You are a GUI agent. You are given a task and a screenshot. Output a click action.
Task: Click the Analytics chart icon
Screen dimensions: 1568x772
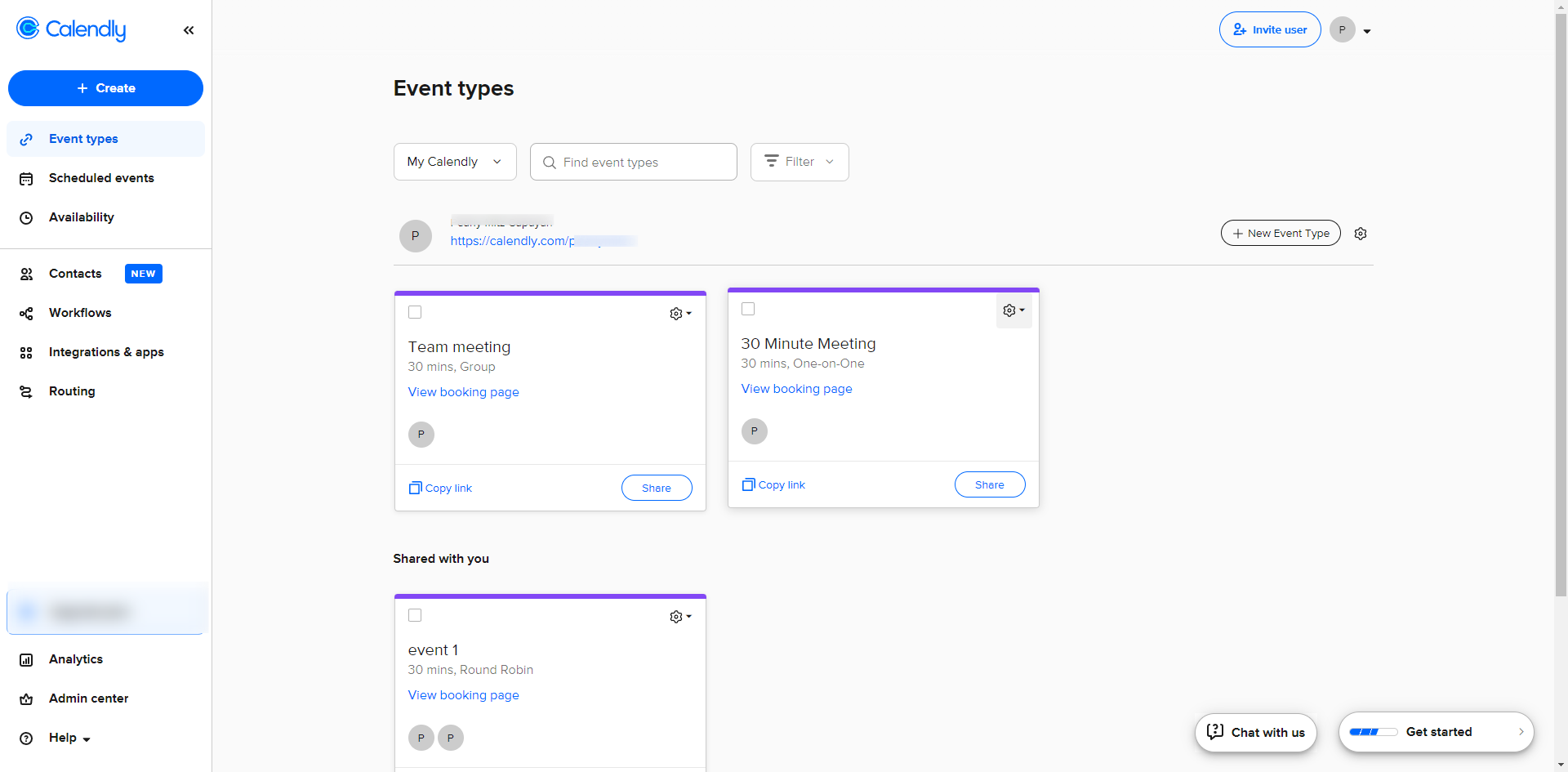(26, 660)
